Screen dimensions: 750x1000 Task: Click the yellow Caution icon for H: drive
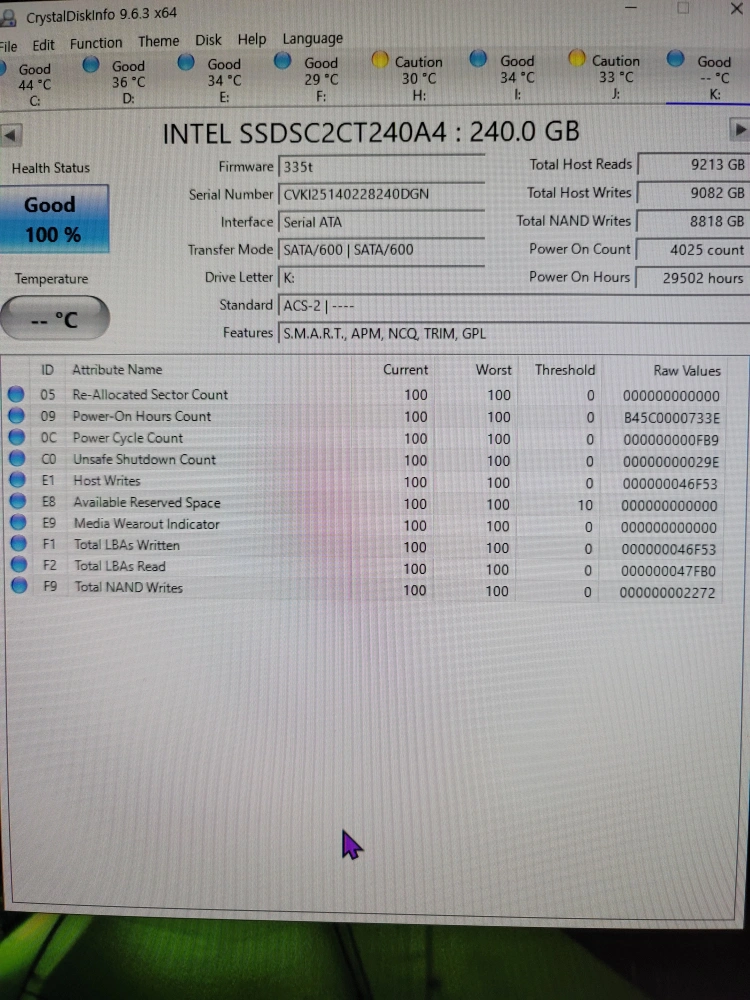coord(380,60)
